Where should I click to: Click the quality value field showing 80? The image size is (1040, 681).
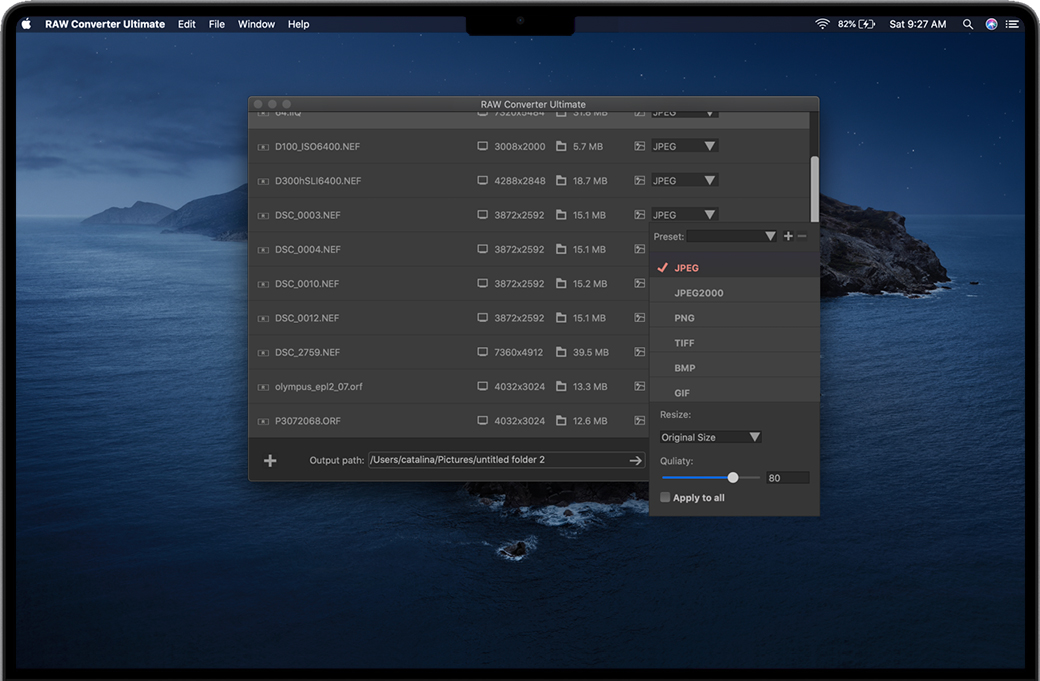point(787,478)
